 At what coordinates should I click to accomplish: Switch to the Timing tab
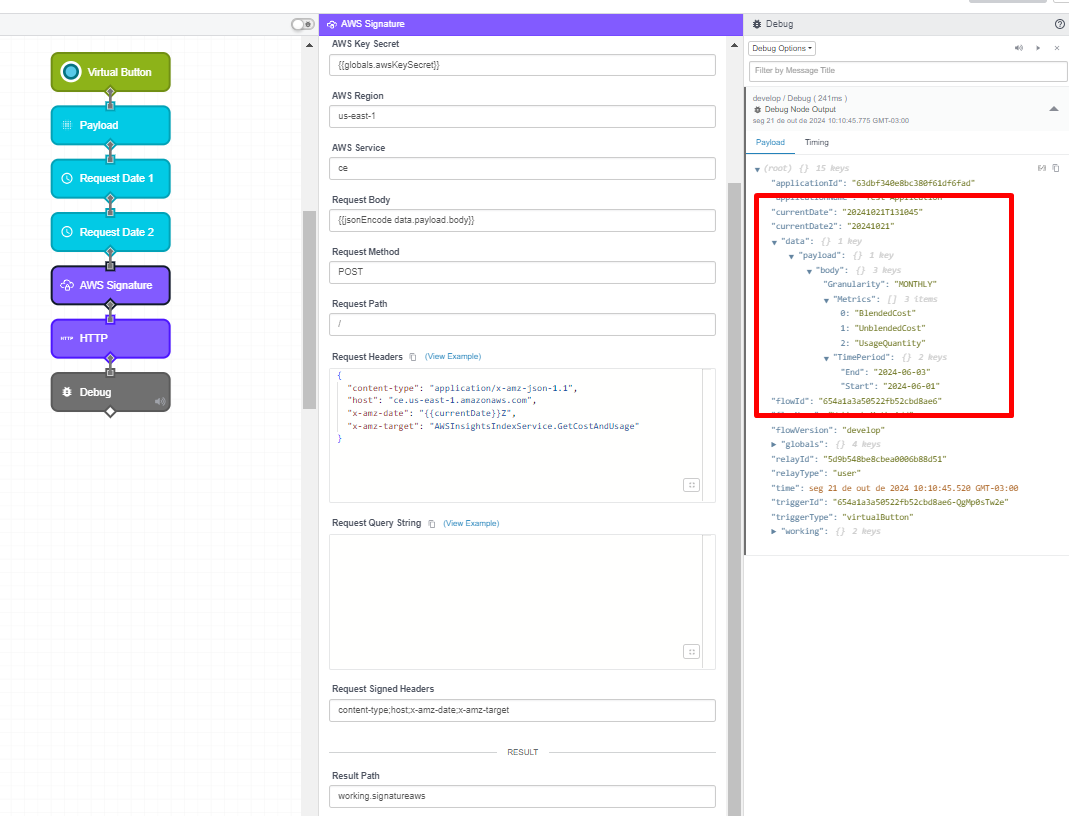click(816, 142)
